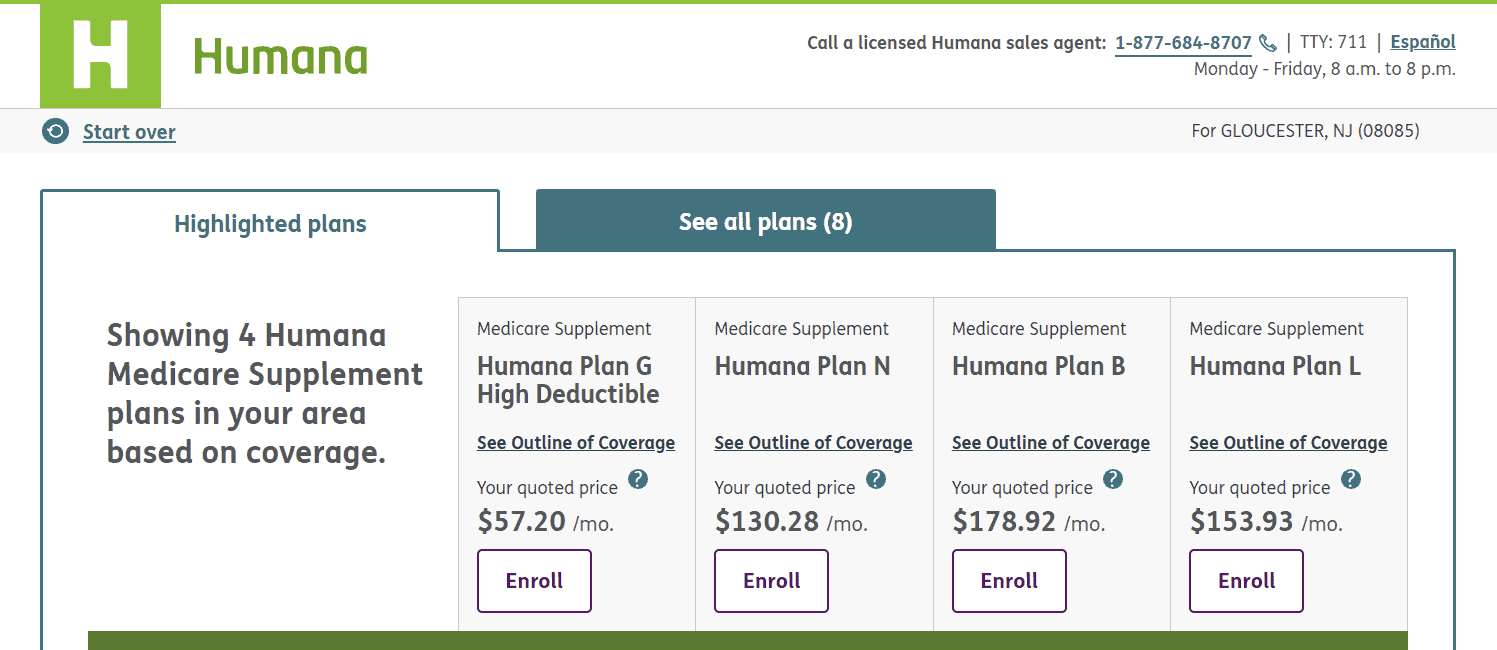Click the Start over circular arrow icon
The image size is (1497, 650).
(x=56, y=131)
